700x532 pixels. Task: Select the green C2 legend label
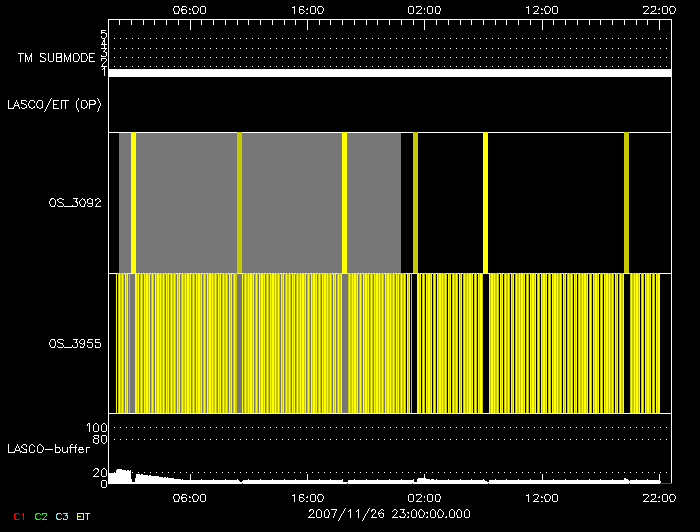tap(41, 516)
